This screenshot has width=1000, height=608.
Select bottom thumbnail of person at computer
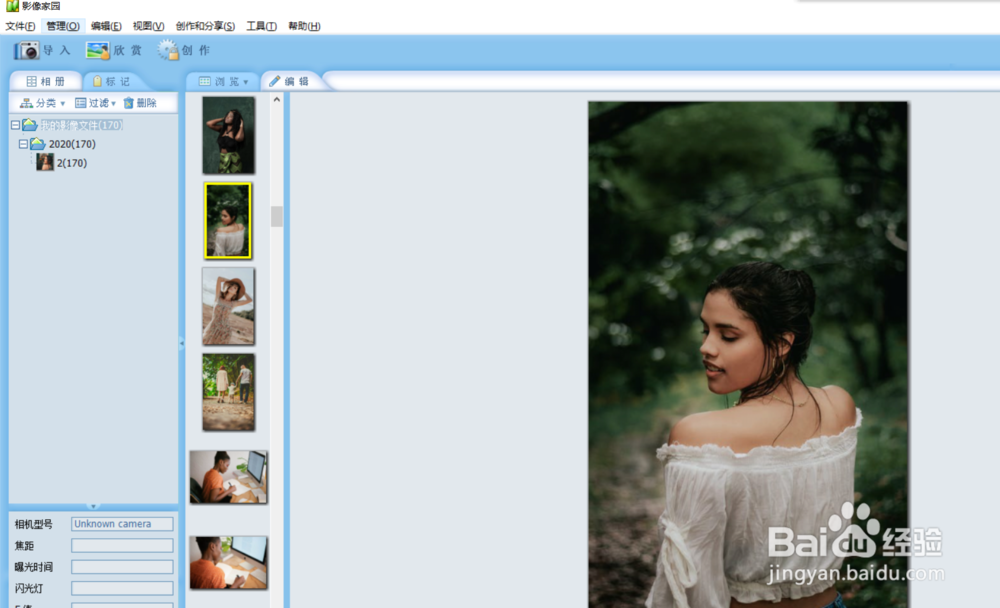click(x=228, y=563)
